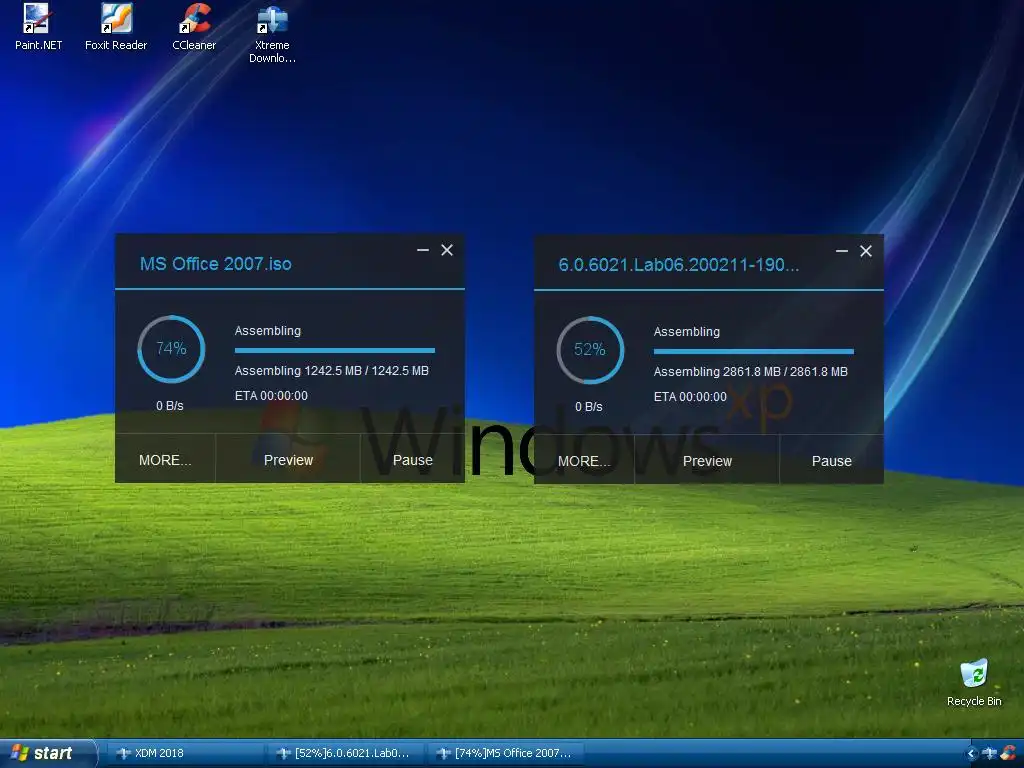
Task: Click the 52% circular progress indicator
Action: (590, 350)
